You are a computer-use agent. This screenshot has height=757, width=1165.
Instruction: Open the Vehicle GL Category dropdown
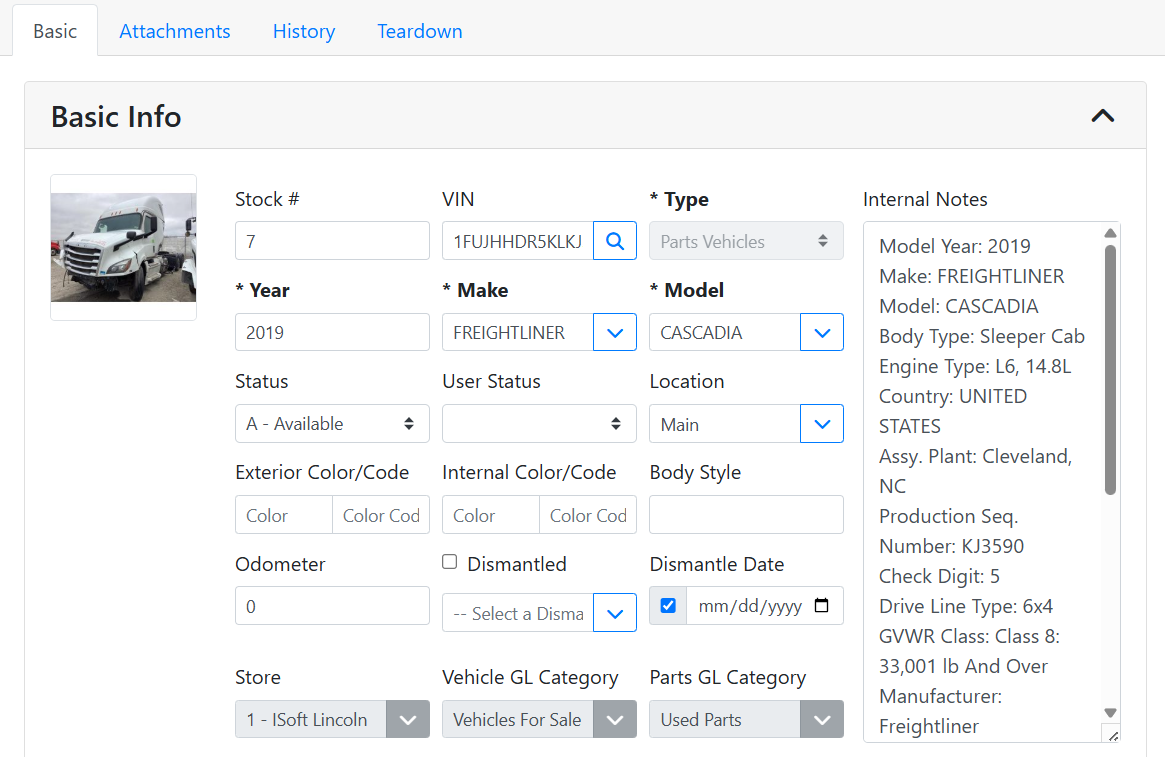click(615, 719)
